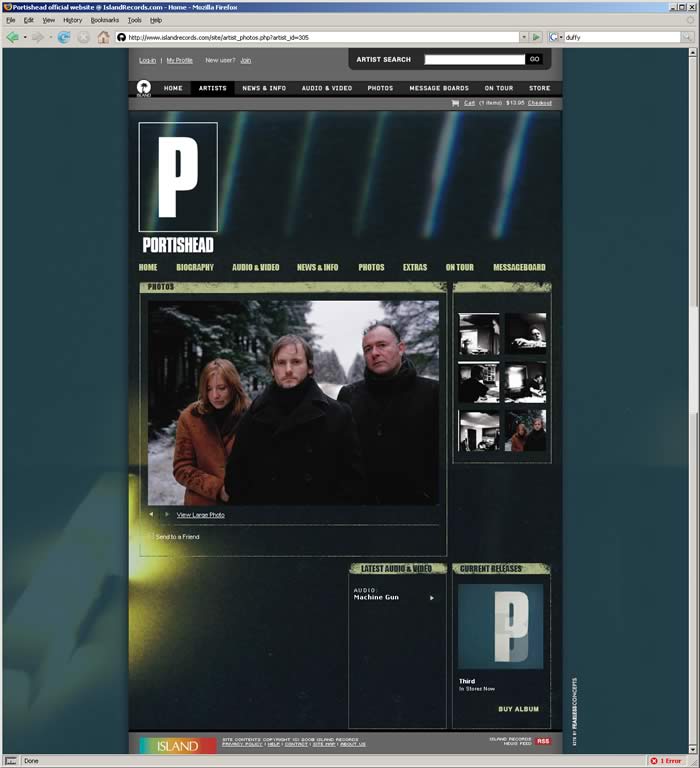The height and width of the screenshot is (768, 700).
Task: Click the Join link
Action: coord(246,60)
